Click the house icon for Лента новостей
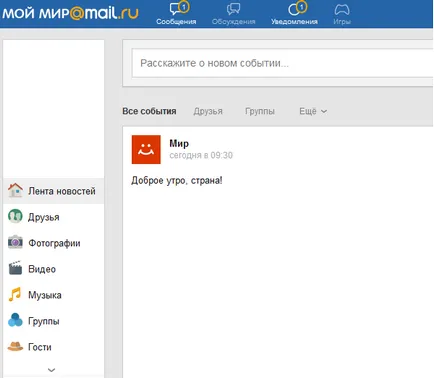The height and width of the screenshot is (378, 434). point(15,191)
